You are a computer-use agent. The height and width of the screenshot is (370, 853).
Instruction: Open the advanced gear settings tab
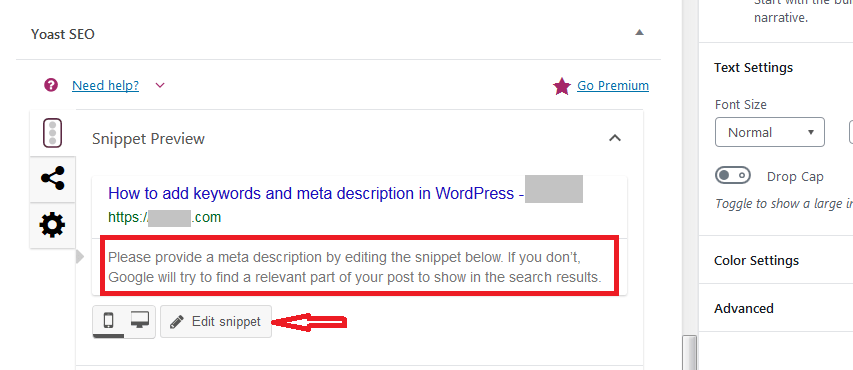tap(53, 225)
